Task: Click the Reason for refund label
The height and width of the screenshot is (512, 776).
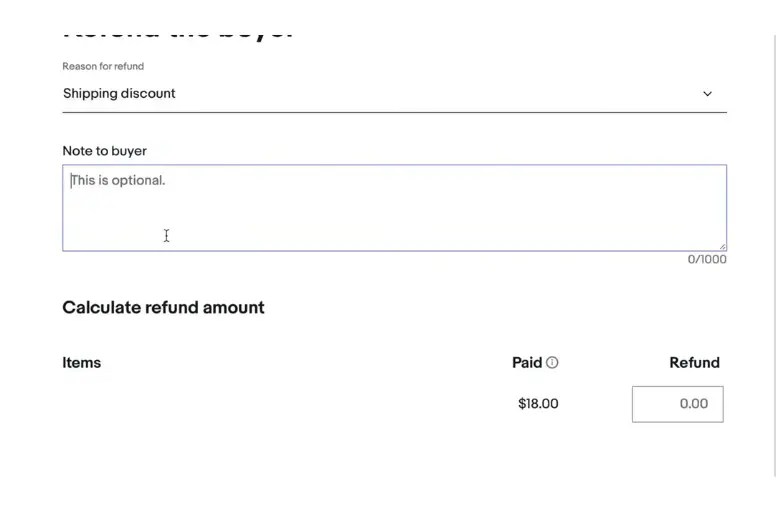Action: tap(103, 66)
